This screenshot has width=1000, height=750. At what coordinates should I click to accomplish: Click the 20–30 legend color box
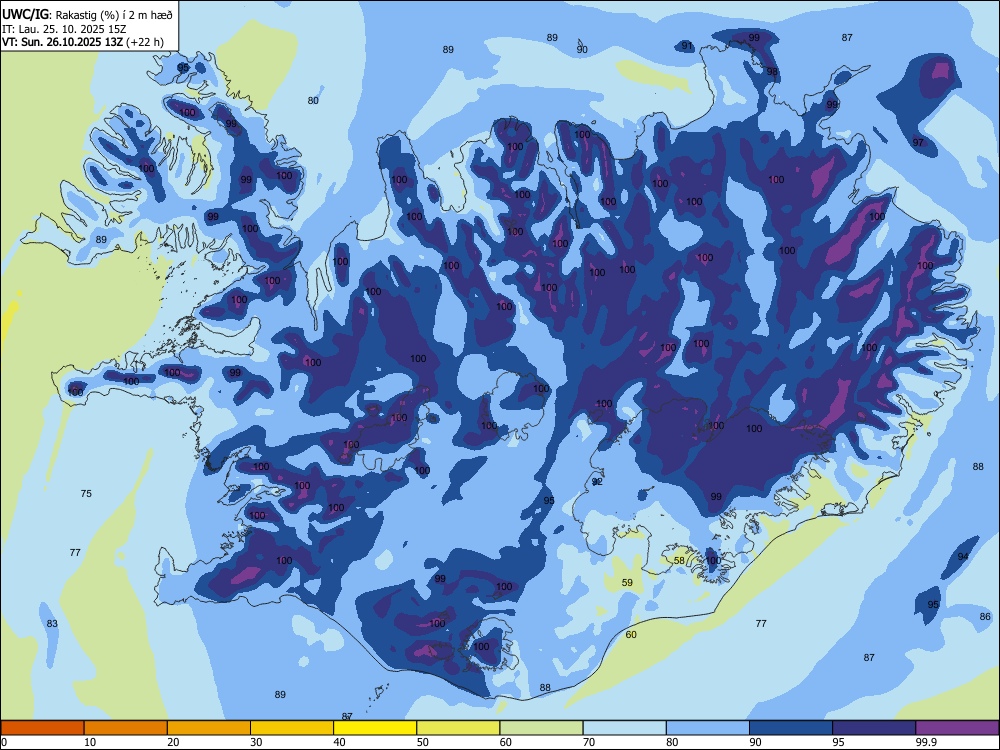(209, 728)
